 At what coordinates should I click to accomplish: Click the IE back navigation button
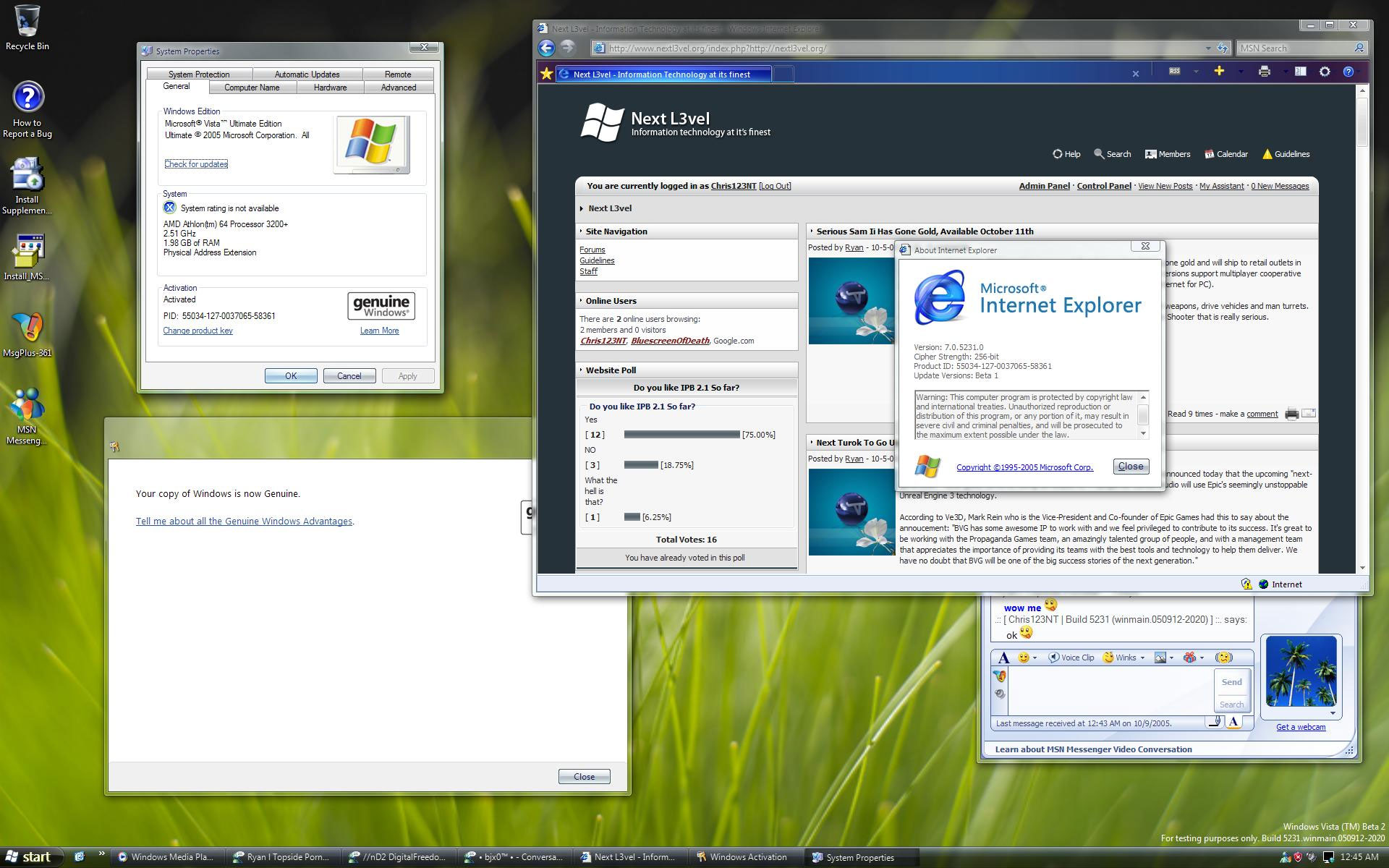(547, 48)
